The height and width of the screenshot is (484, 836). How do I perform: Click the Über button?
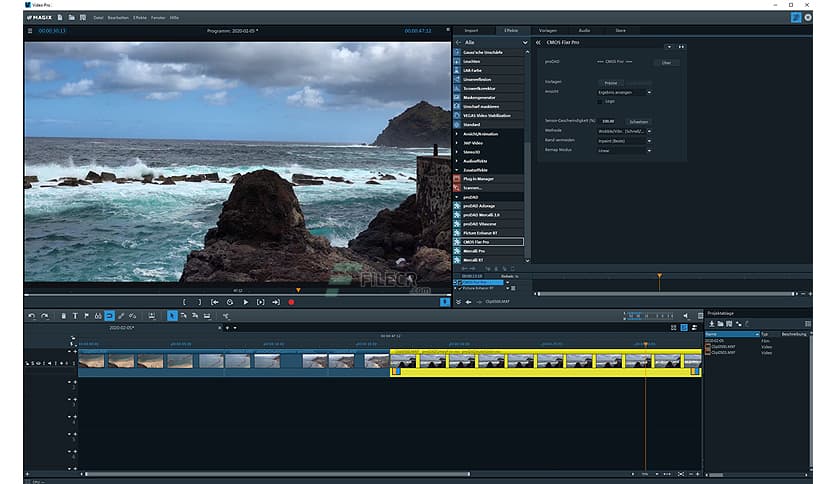coord(666,62)
